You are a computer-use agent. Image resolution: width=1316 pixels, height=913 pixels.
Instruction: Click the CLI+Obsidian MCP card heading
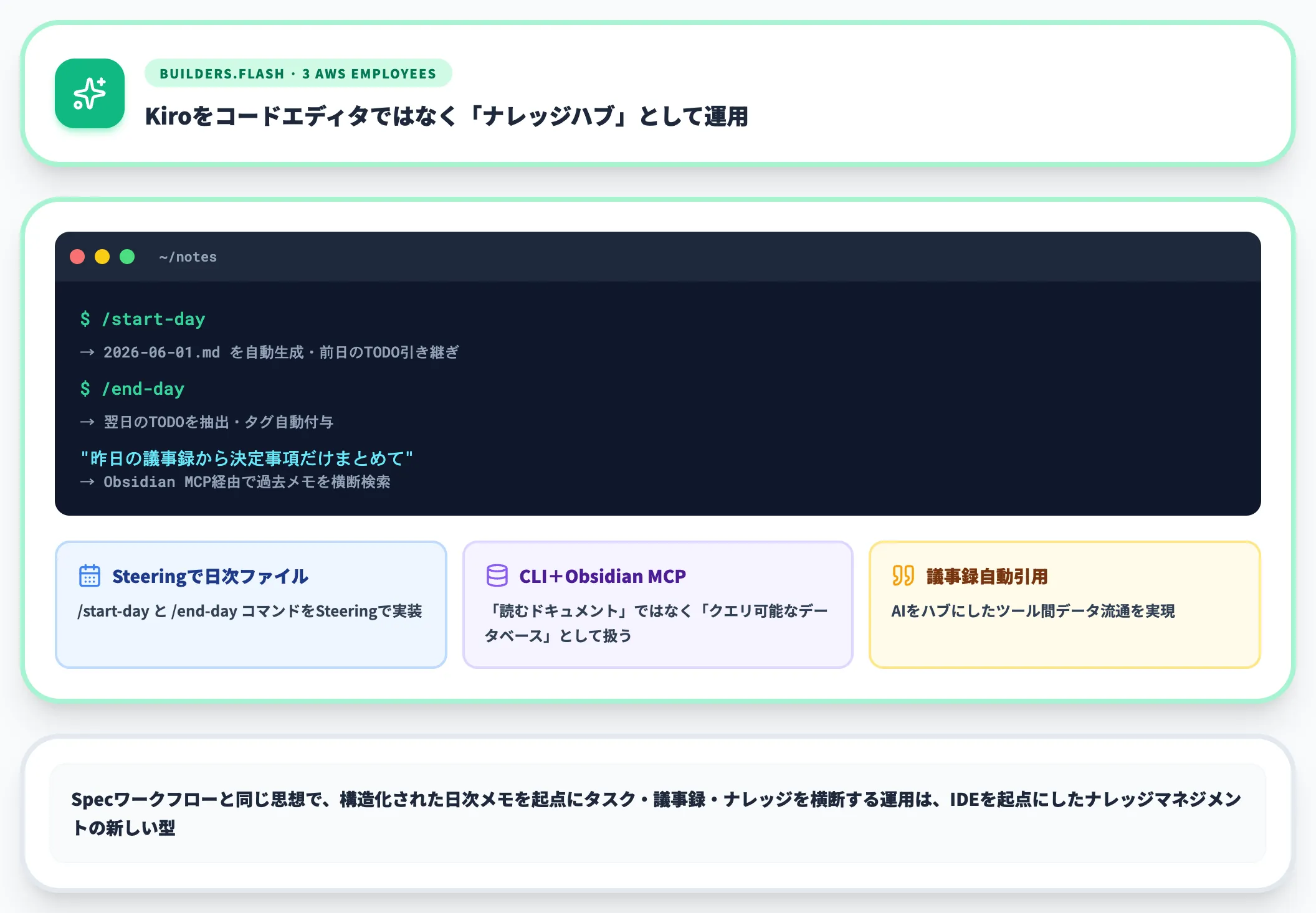603,576
